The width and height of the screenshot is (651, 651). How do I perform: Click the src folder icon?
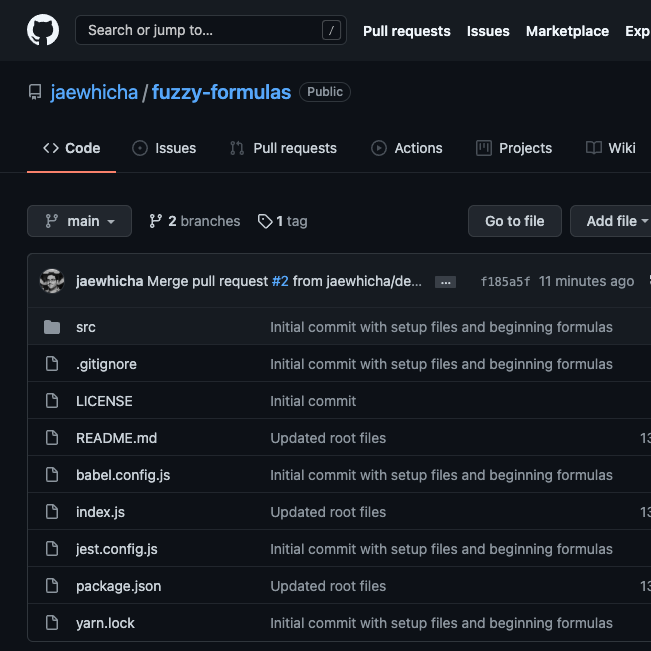pos(52,327)
